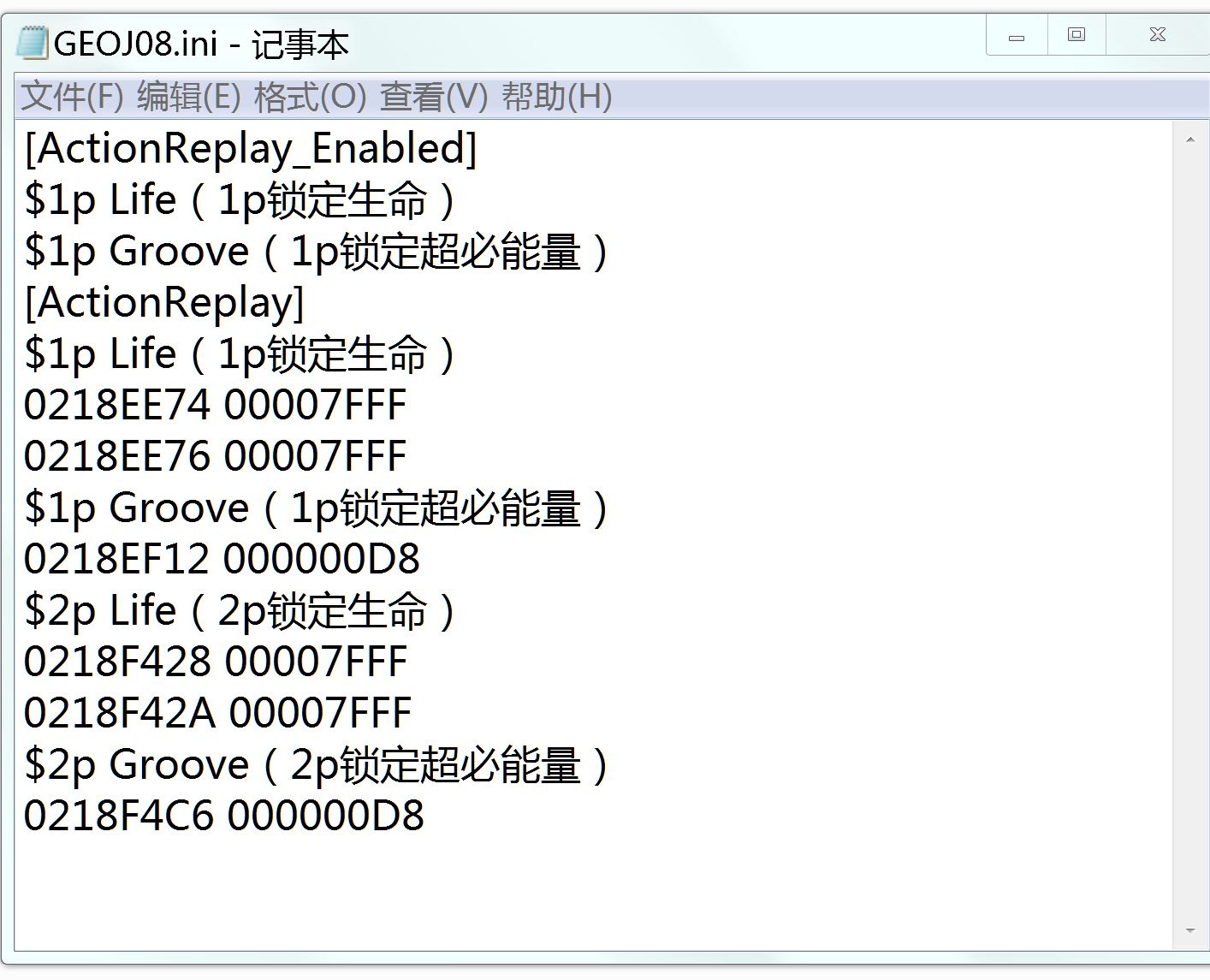Click the code line 0218F4C6 000000D8
Image resolution: width=1210 pixels, height=980 pixels.
(x=224, y=816)
